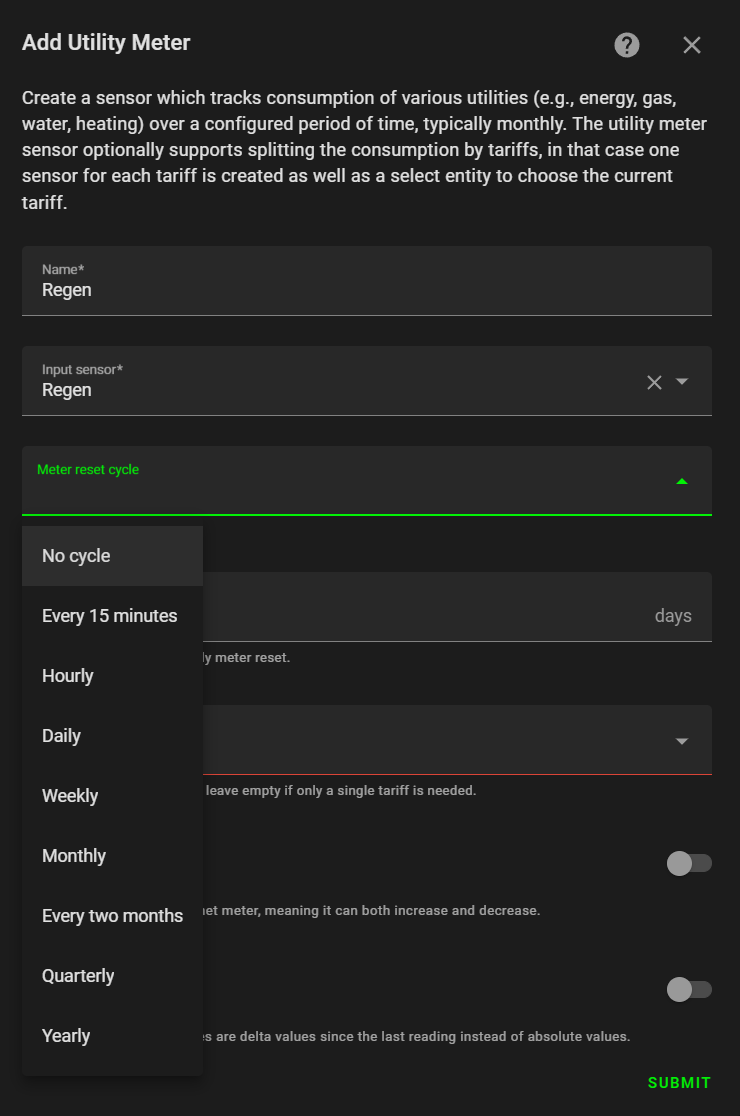Collapse the Meter reset cycle dropdown arrow
This screenshot has height=1116, width=740.
(682, 482)
